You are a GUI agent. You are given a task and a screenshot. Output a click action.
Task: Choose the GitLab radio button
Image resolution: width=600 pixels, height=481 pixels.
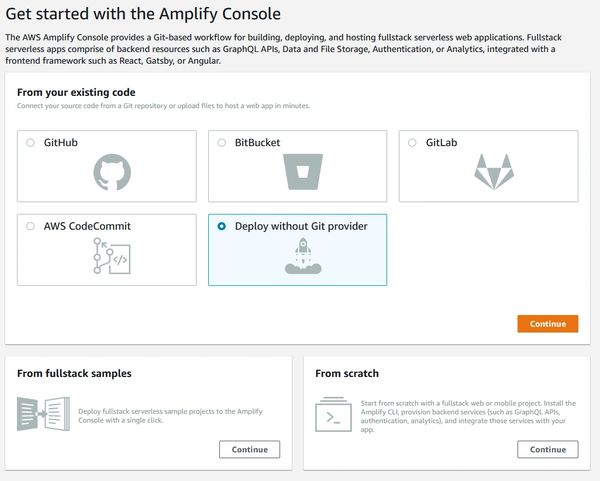point(412,143)
